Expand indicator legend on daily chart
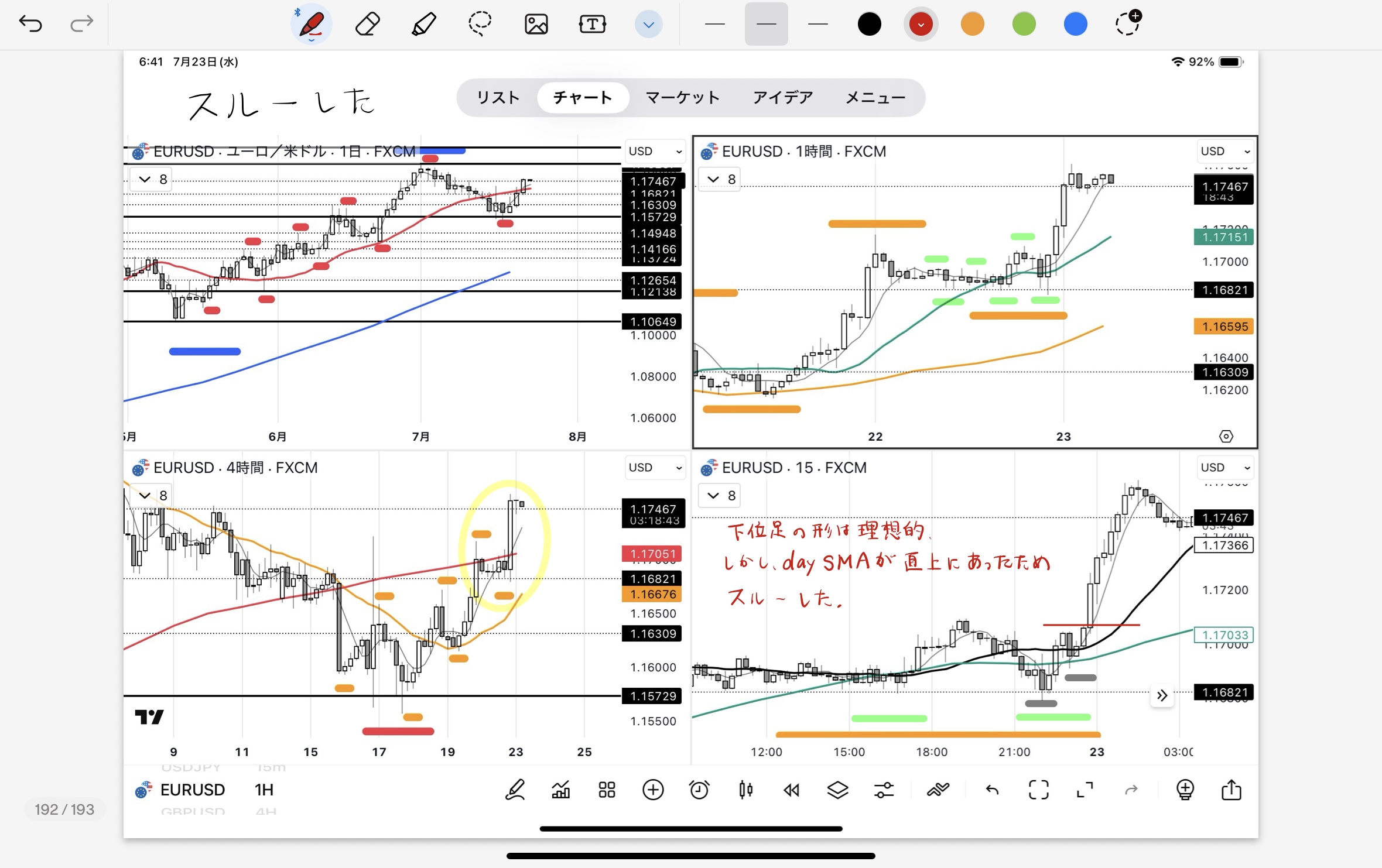The width and height of the screenshot is (1382, 868). point(152,179)
